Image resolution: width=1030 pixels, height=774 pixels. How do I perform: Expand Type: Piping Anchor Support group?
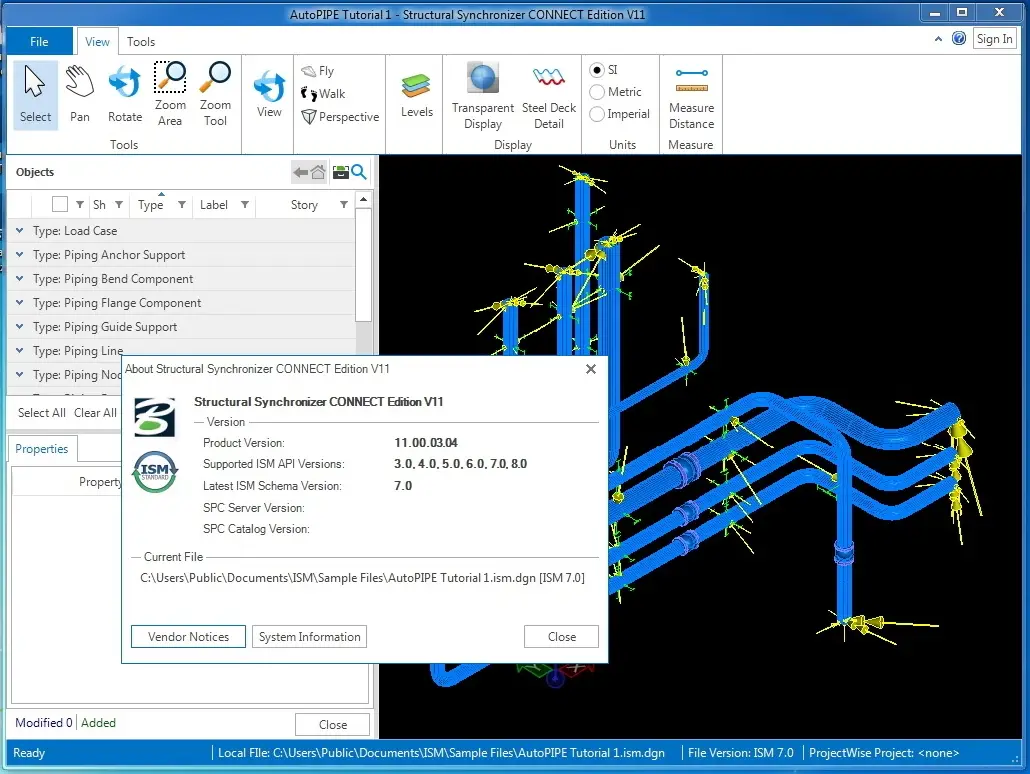coord(20,254)
